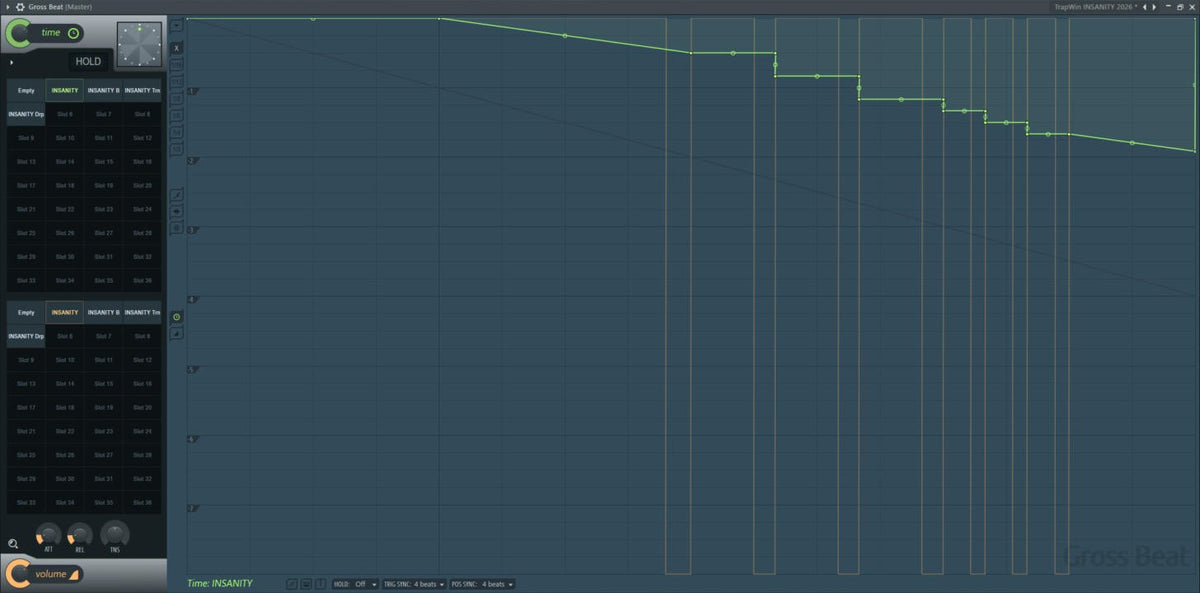Image resolution: width=1200 pixels, height=593 pixels.
Task: Select INSANITY B slot in time grid
Action: (x=103, y=91)
